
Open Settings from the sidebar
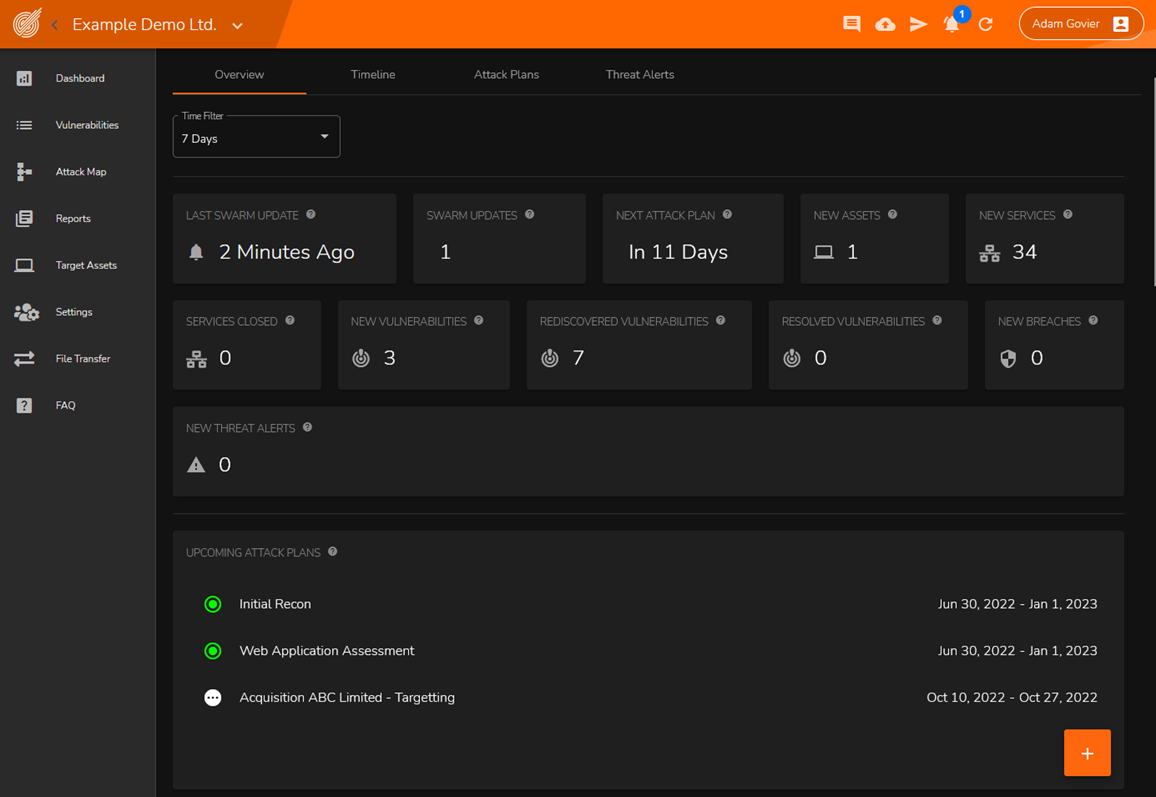coord(78,312)
